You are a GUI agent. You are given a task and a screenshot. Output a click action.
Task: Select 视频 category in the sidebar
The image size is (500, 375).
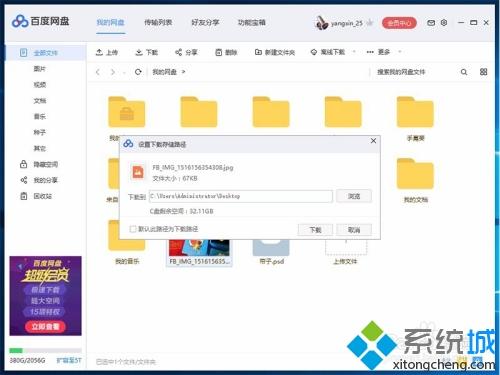pos(40,85)
